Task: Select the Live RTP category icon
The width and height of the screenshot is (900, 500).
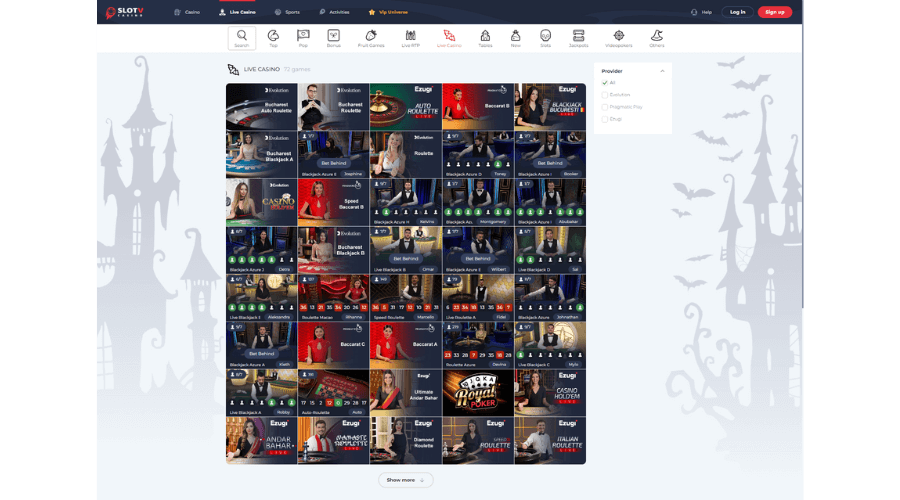Action: (x=410, y=38)
